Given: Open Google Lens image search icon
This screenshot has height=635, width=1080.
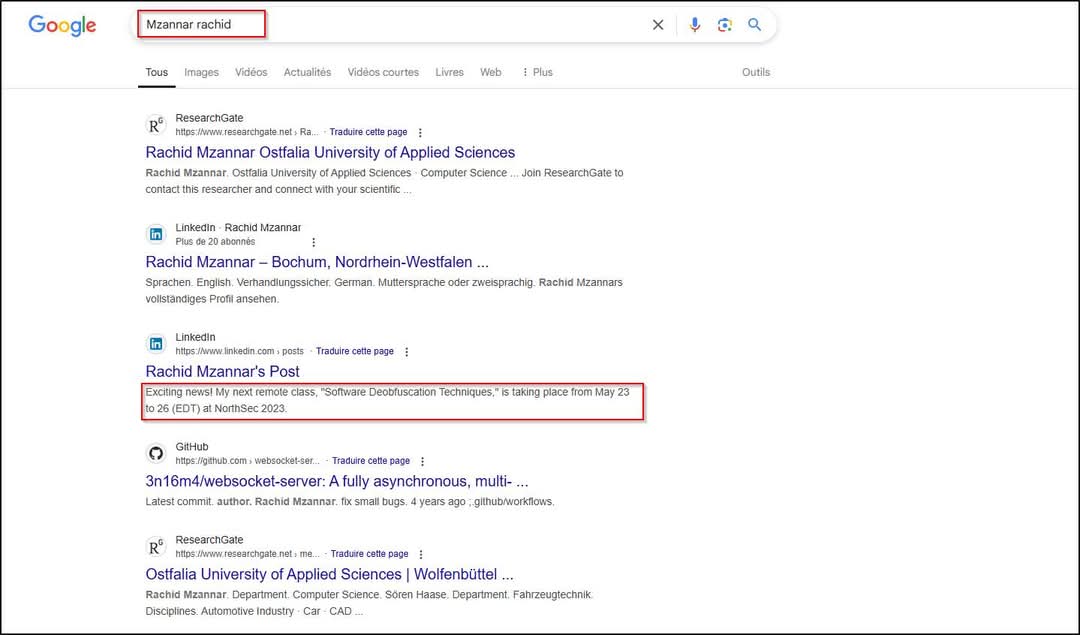Looking at the screenshot, I should 725,25.
